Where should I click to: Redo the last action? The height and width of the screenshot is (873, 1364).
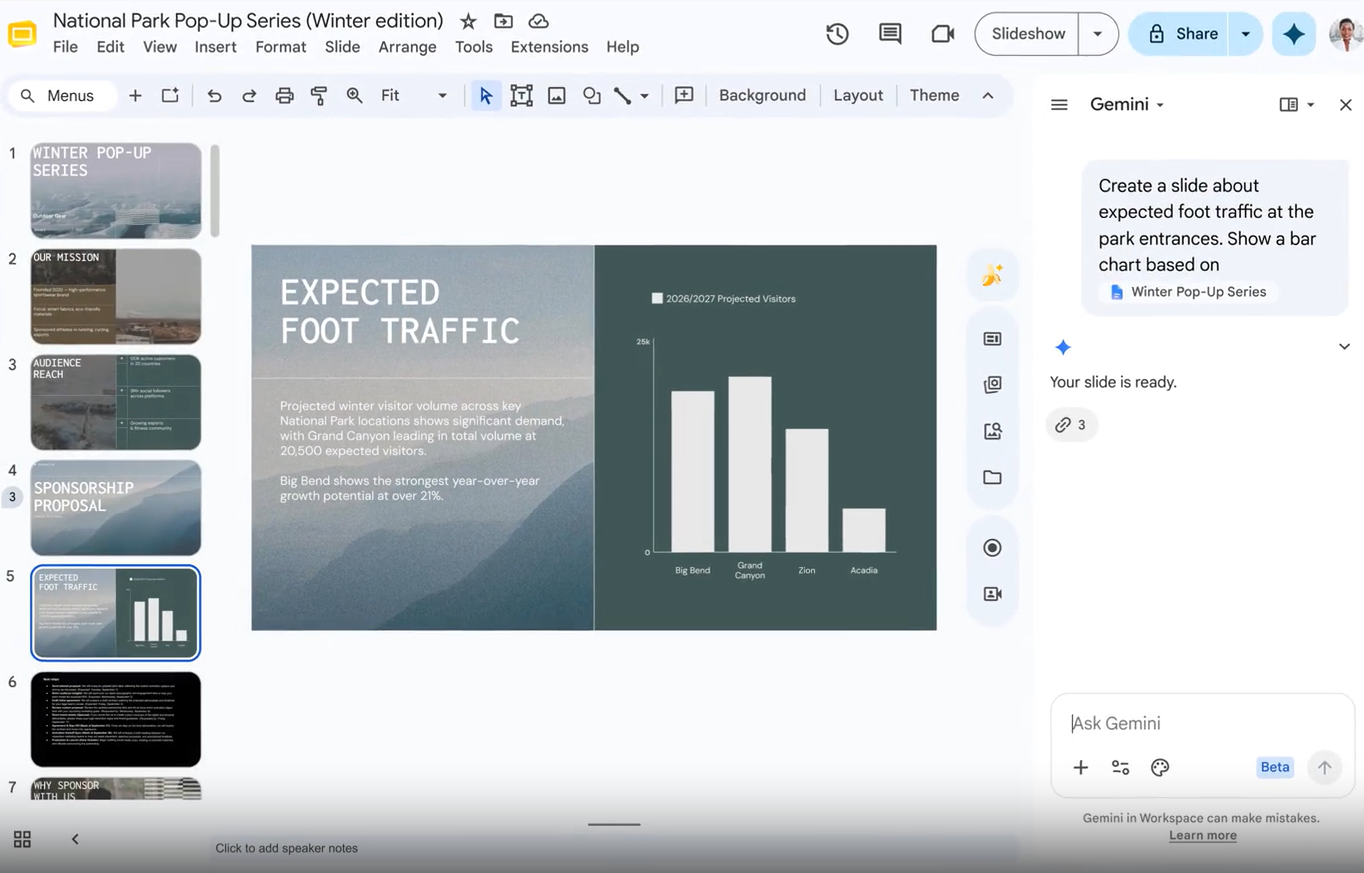(x=249, y=96)
